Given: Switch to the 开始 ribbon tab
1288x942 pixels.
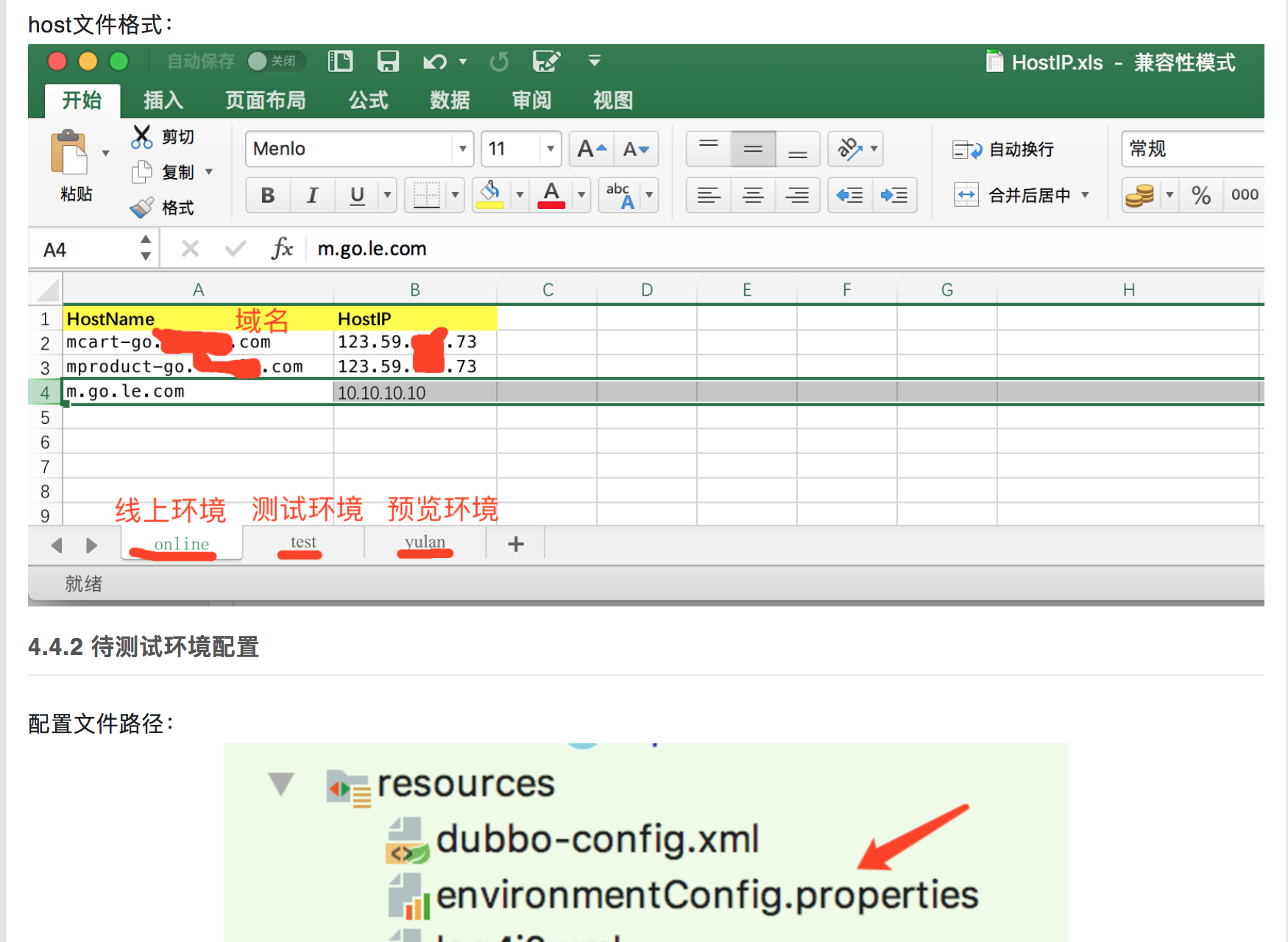Looking at the screenshot, I should click(x=82, y=100).
